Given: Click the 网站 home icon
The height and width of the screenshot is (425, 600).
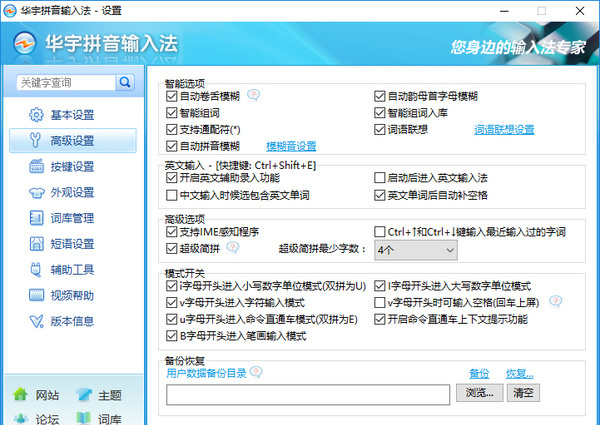Looking at the screenshot, I should tap(20, 394).
